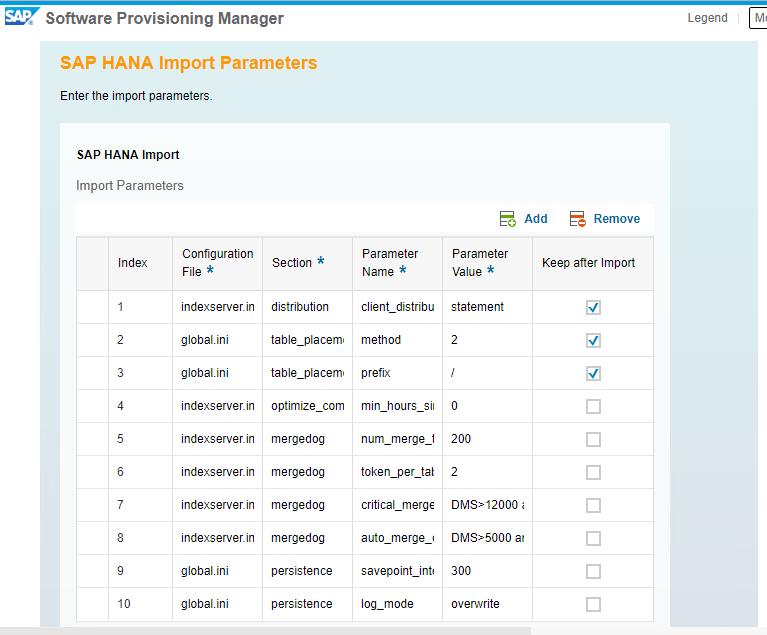The image size is (767, 635).
Task: Select row 5 using its row selector
Action: pyautogui.click(x=92, y=439)
